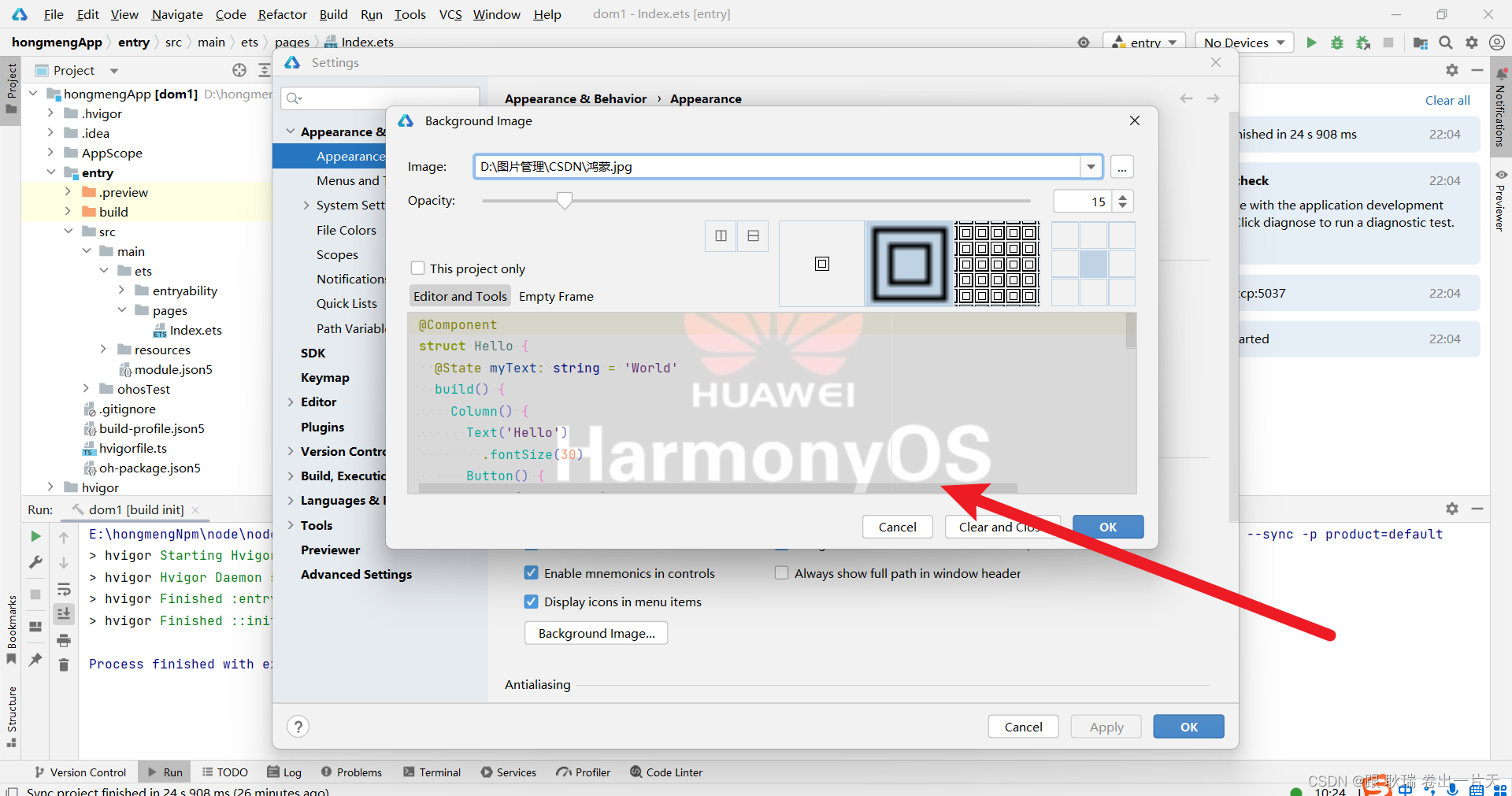
Task: Select the tiled image fill mode
Action: coord(997,264)
